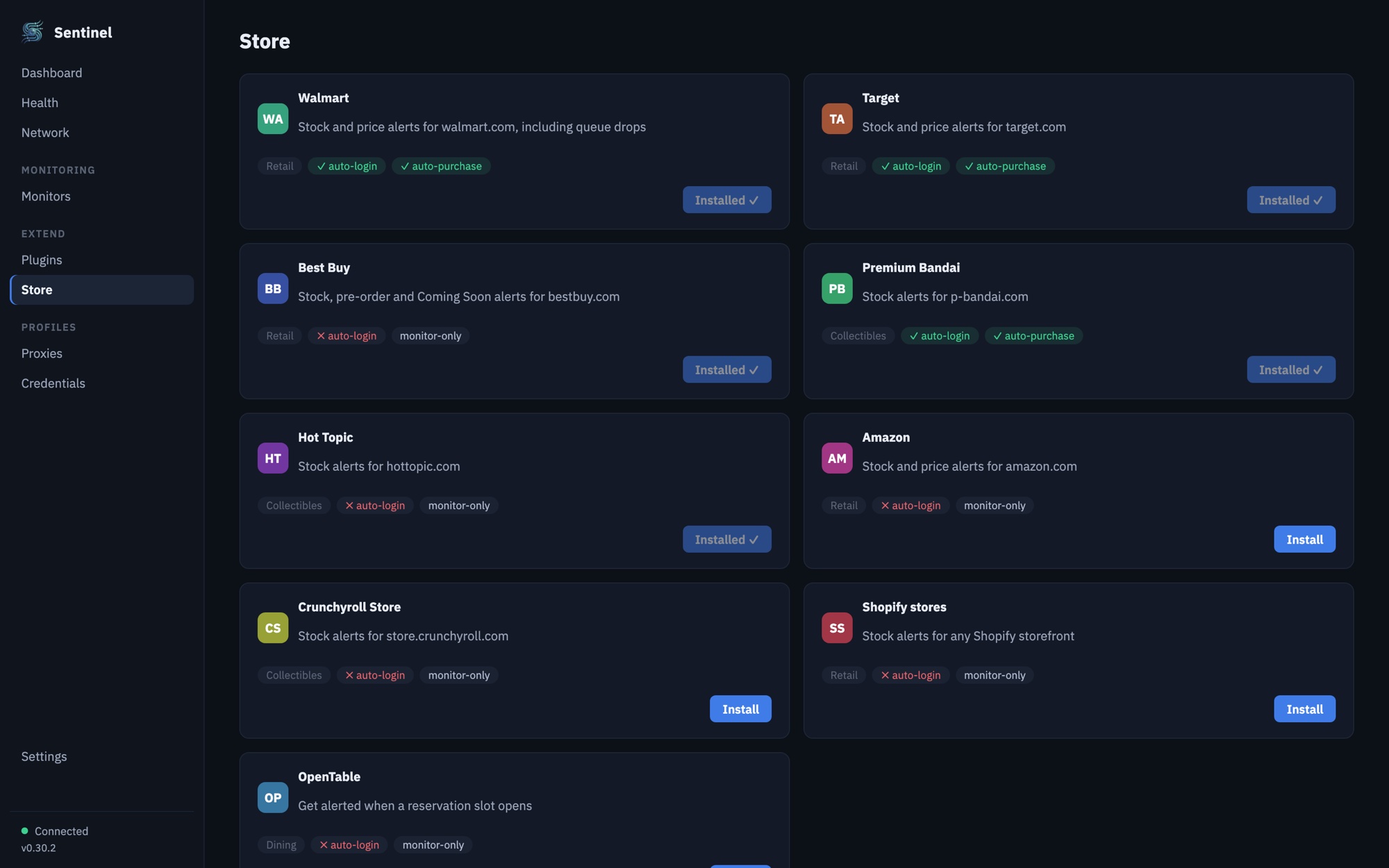Click the Crunchyroll Store title
1389x868 pixels.
tap(349, 607)
